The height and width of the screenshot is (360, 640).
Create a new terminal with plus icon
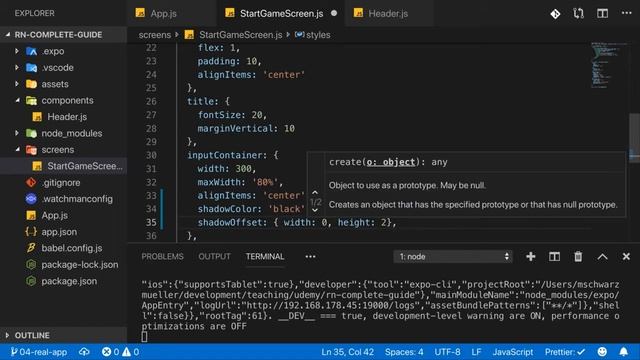pos(531,256)
